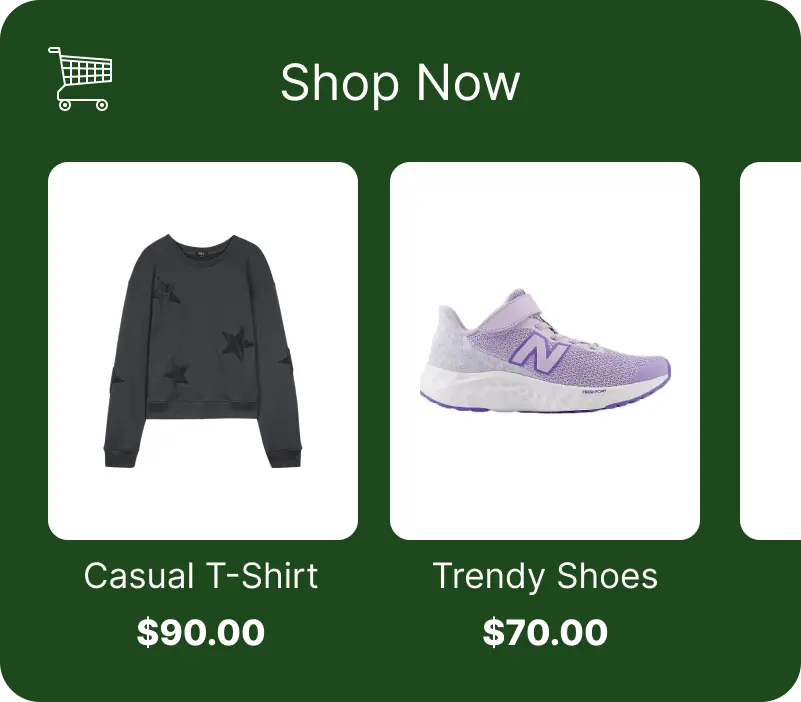Click the sweatshirt neckline label

tap(202, 251)
